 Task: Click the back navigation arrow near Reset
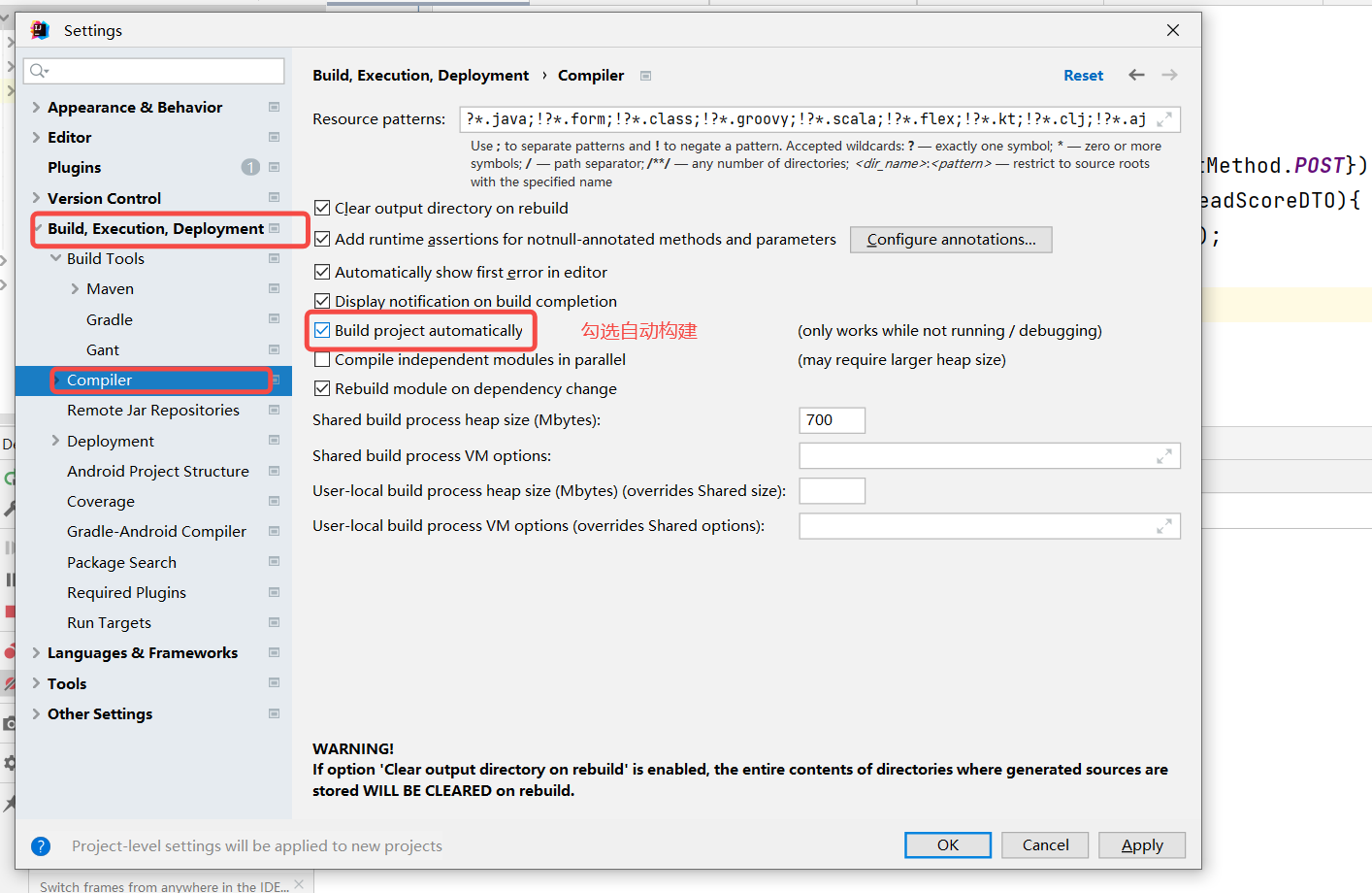[1136, 75]
